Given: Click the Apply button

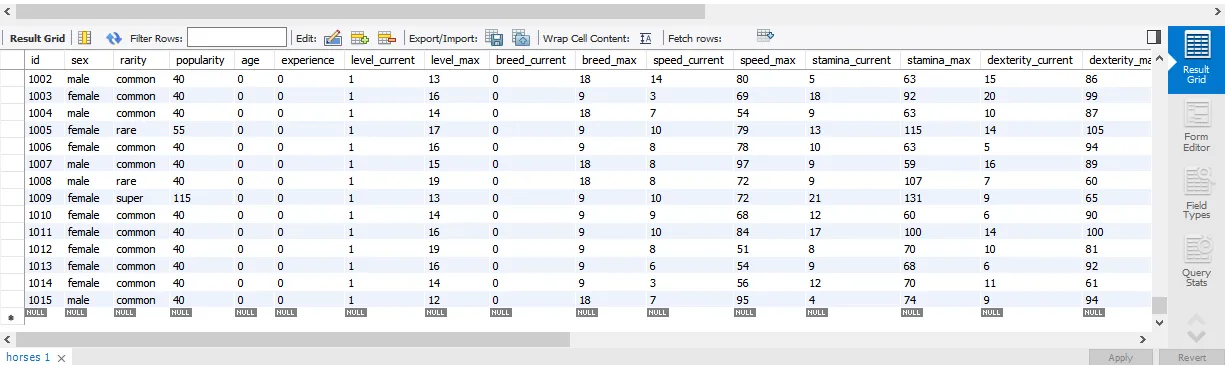Looking at the screenshot, I should (1121, 357).
